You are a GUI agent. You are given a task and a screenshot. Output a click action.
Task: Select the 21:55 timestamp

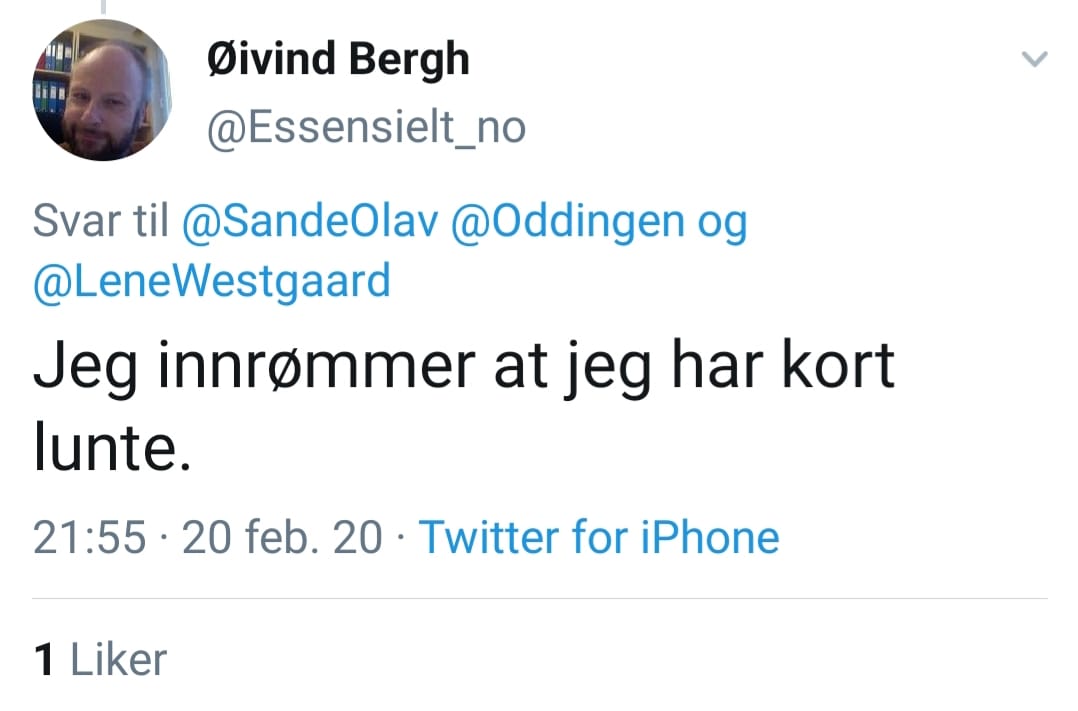[89, 537]
